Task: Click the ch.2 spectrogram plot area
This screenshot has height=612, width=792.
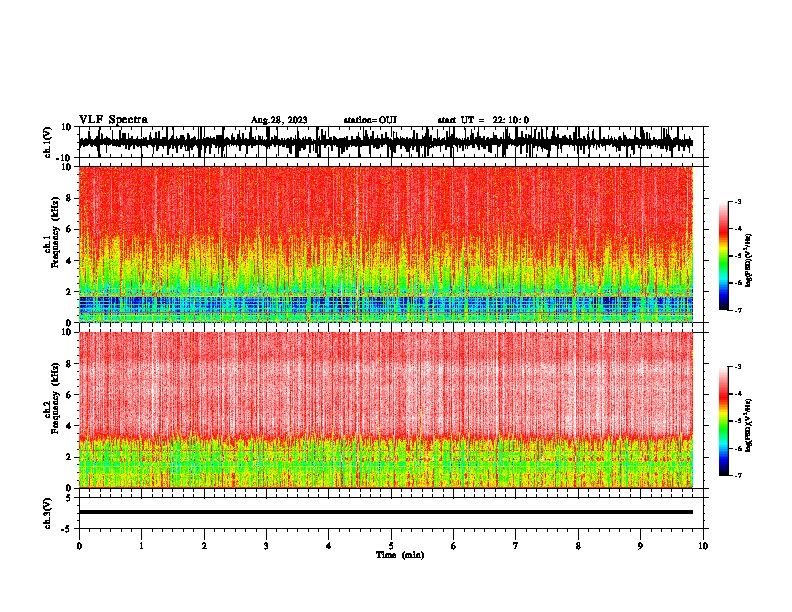Action: (386, 410)
